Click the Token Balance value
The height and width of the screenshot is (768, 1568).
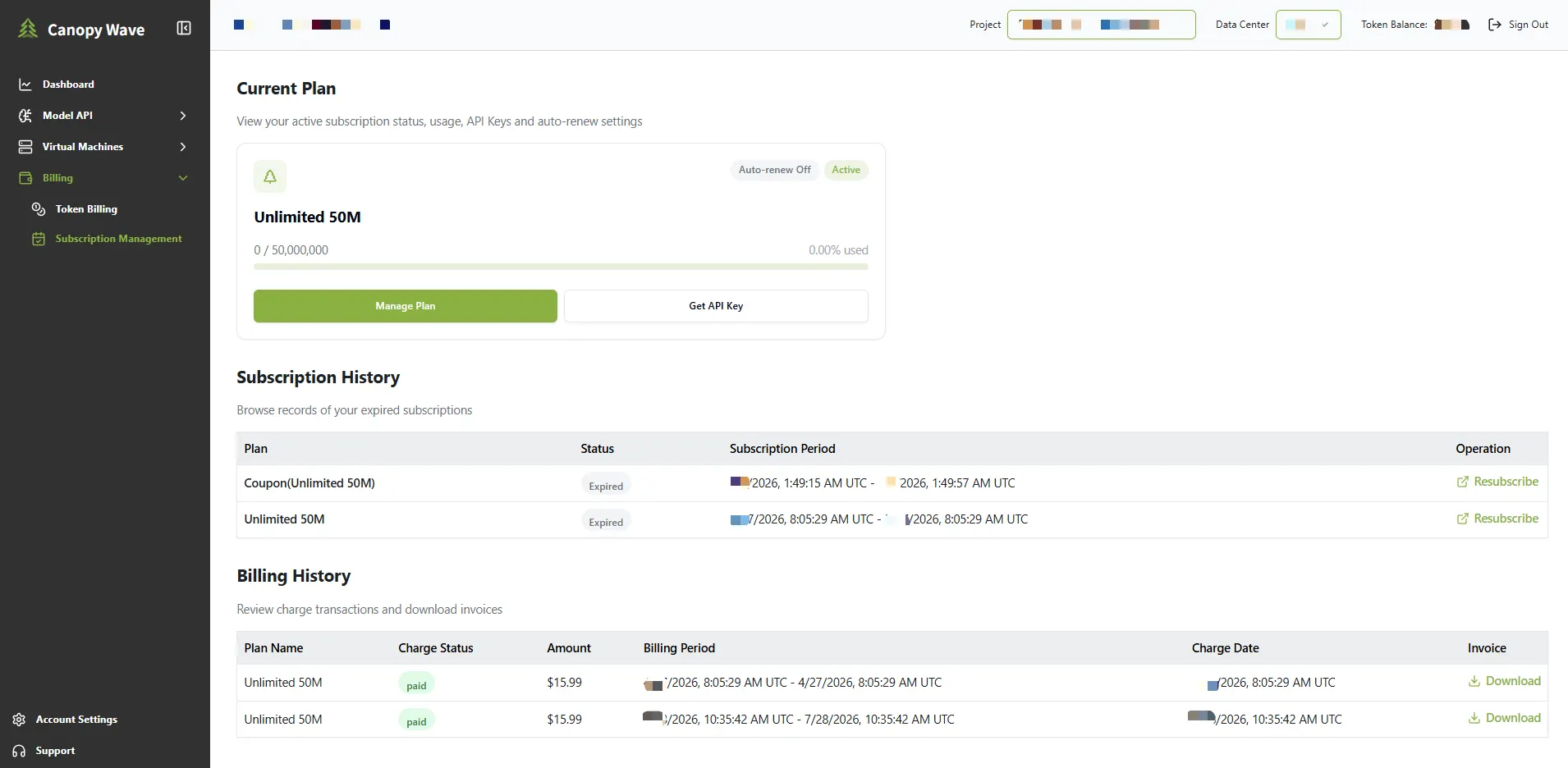tap(1451, 25)
